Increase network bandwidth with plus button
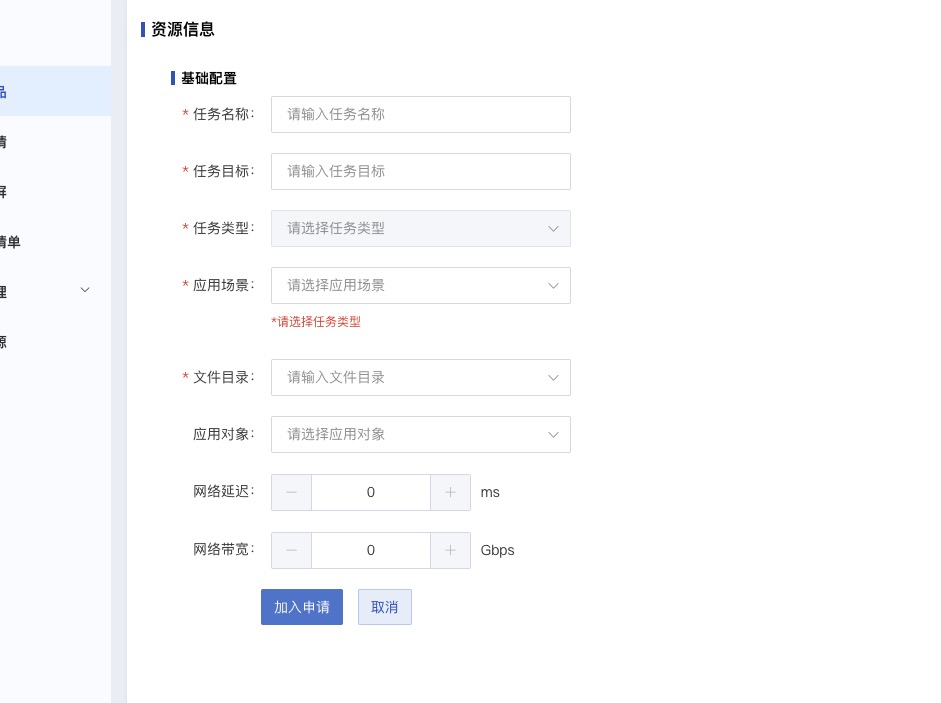Viewport: 941px width, 703px height. coord(450,550)
